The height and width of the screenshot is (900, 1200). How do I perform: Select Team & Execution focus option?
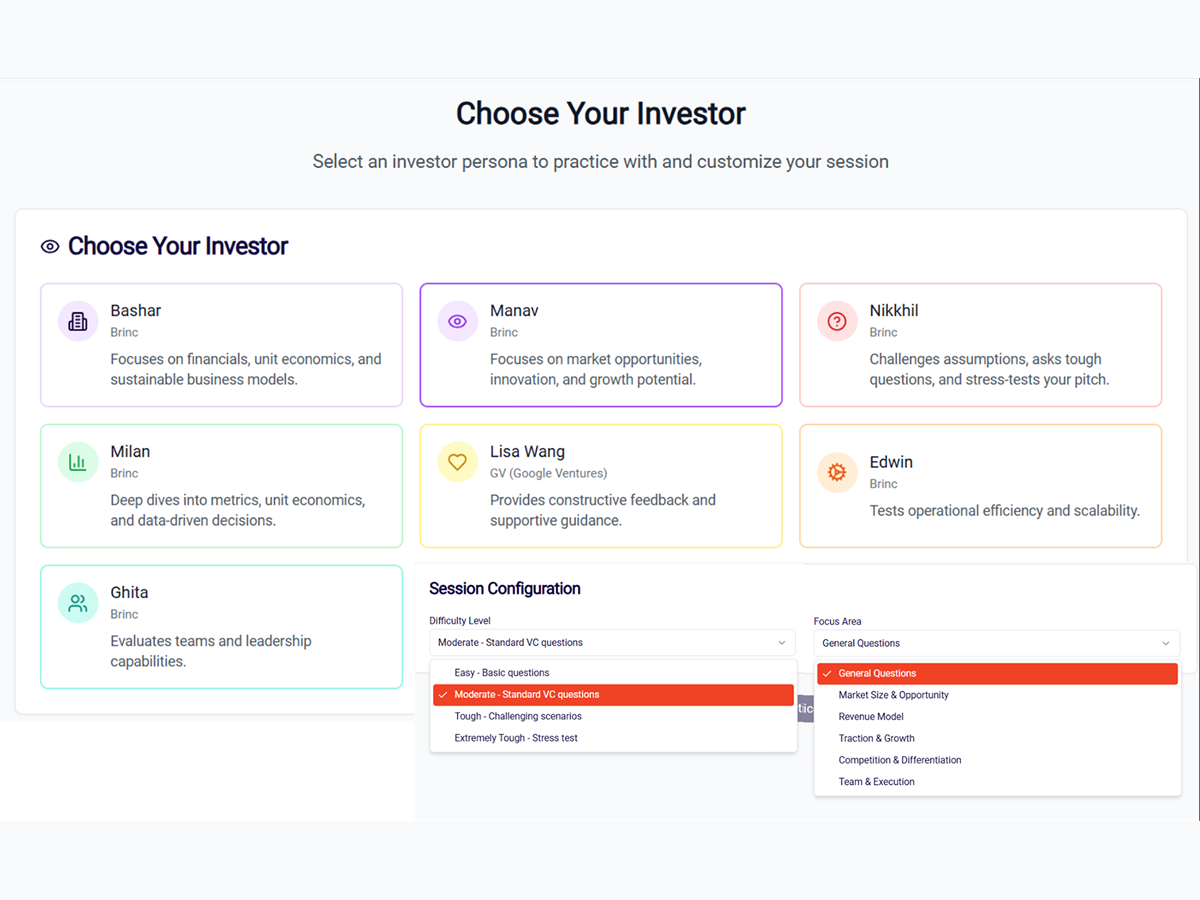[997, 782]
